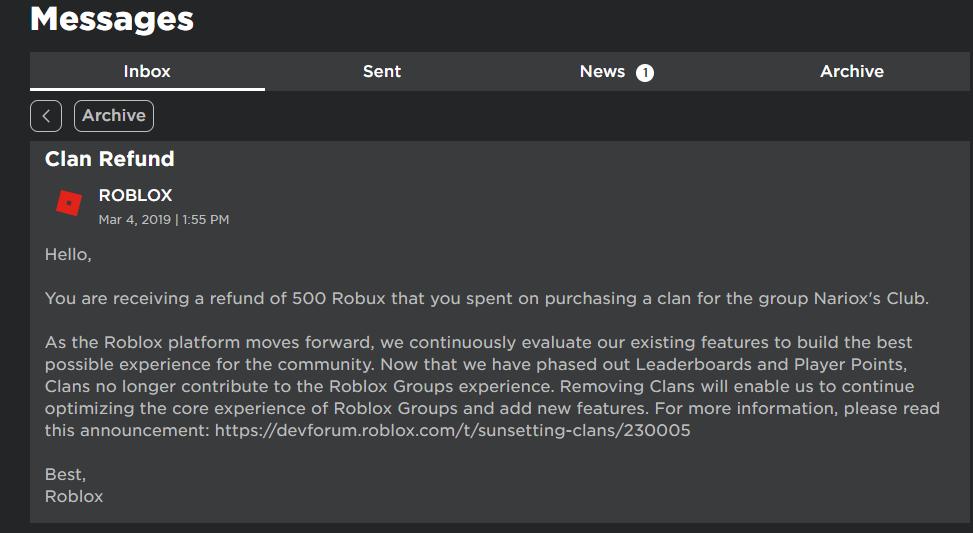973x533 pixels.
Task: Click the ROBLOX sender name
Action: click(x=135, y=195)
